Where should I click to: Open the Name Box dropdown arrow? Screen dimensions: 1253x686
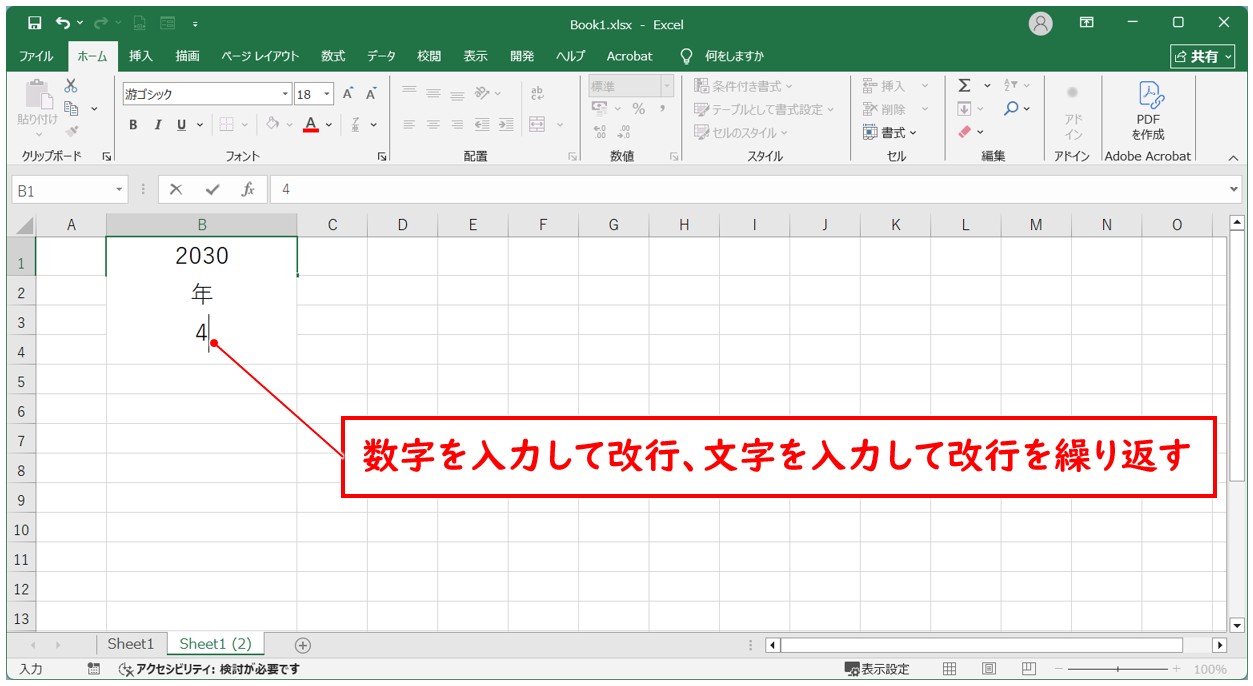(120, 189)
